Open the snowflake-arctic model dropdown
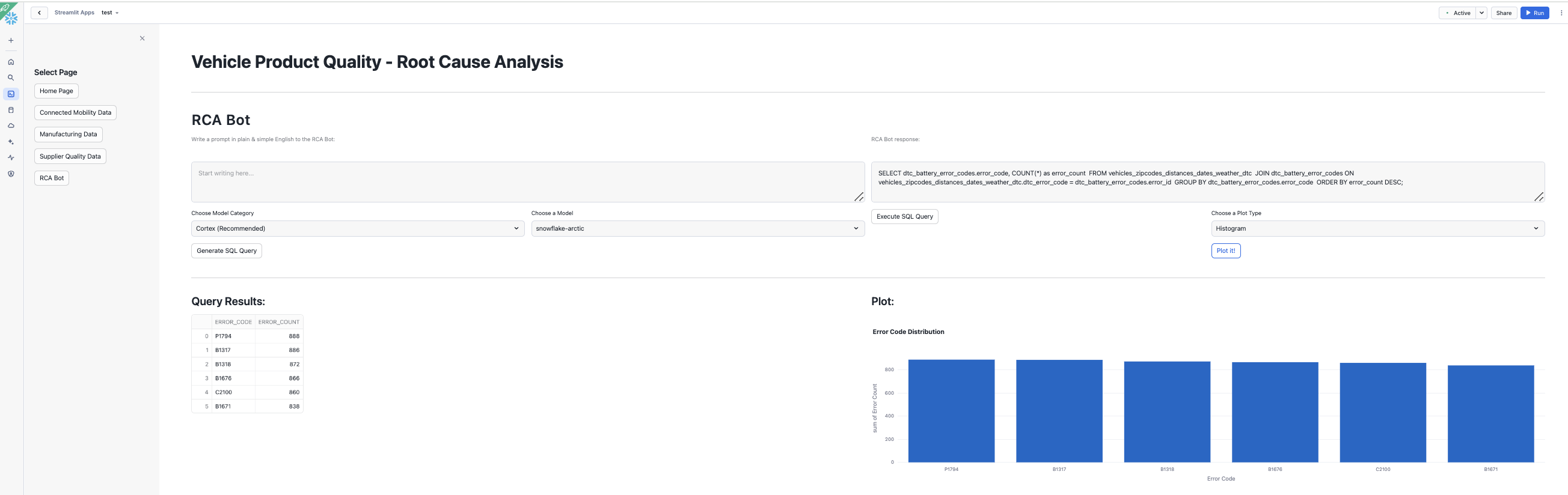This screenshot has width=1568, height=495. pos(697,229)
